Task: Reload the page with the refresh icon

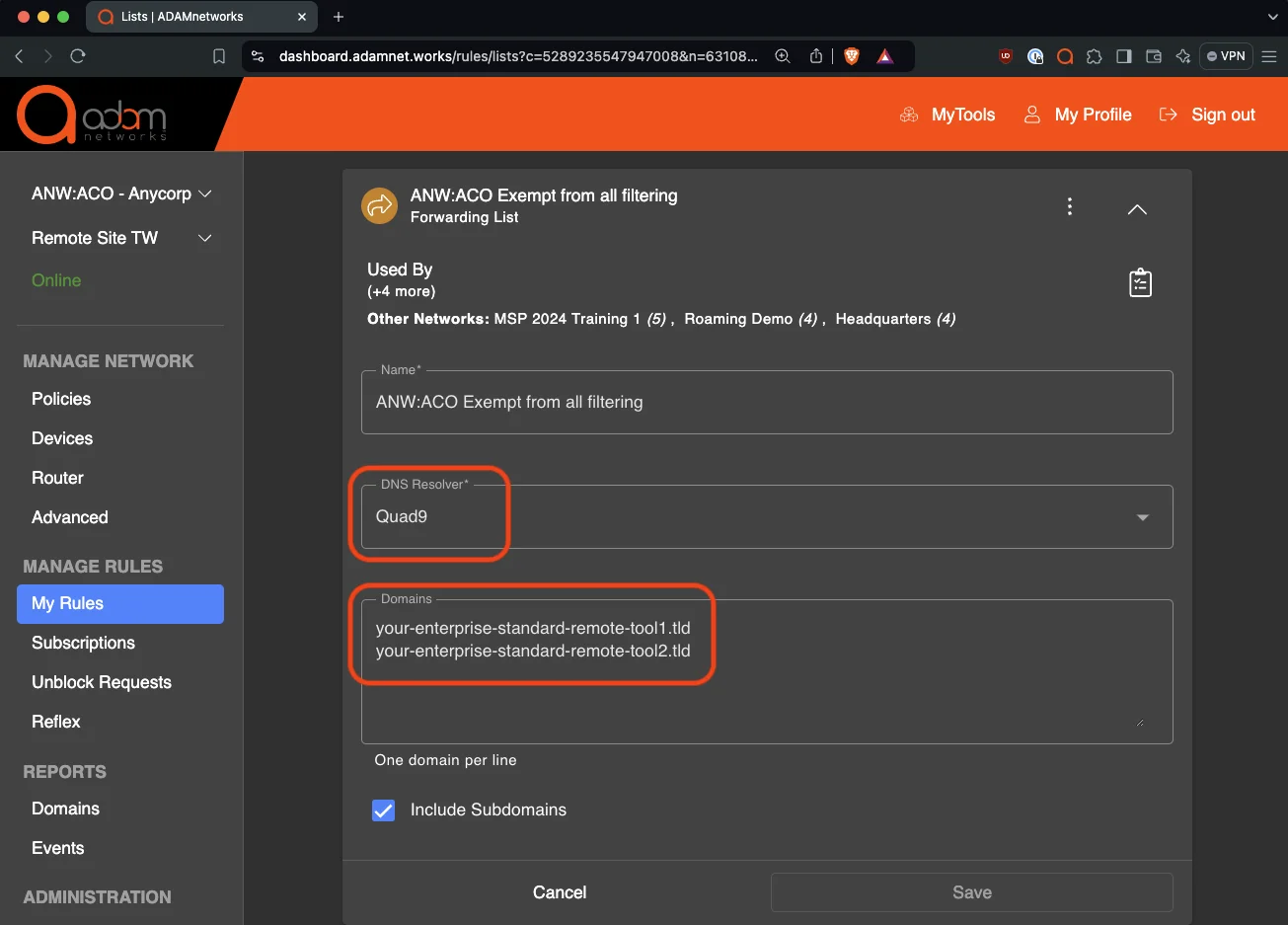Action: click(78, 56)
